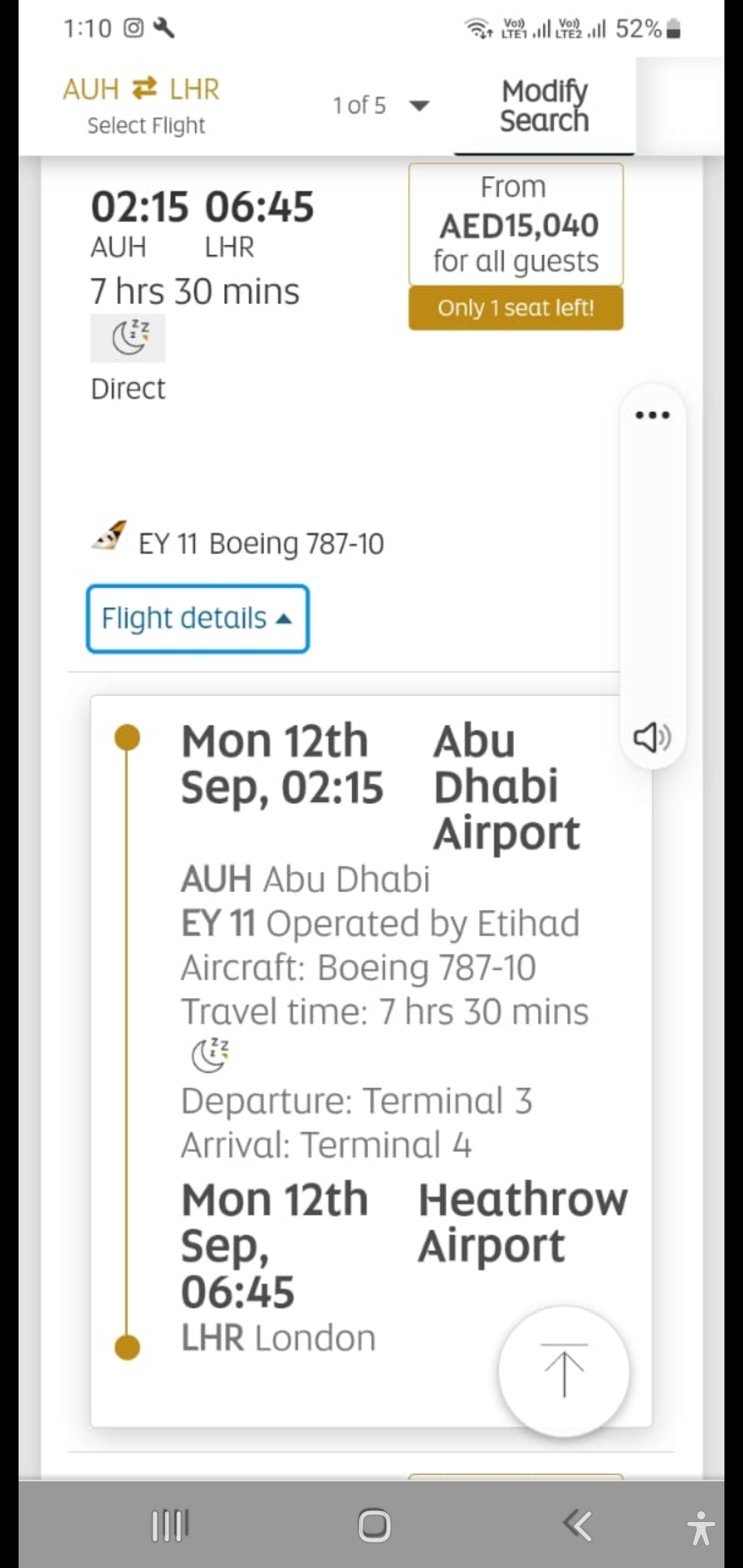Tap the Android recent apps button
The height and width of the screenshot is (1568, 743).
coord(170,1525)
